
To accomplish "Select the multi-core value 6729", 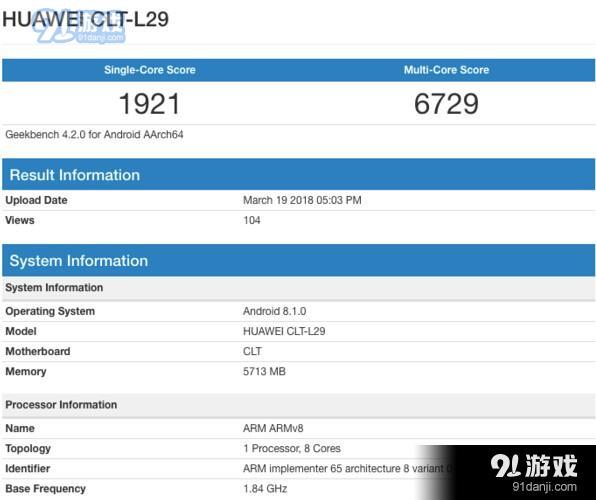I will coord(446,104).
